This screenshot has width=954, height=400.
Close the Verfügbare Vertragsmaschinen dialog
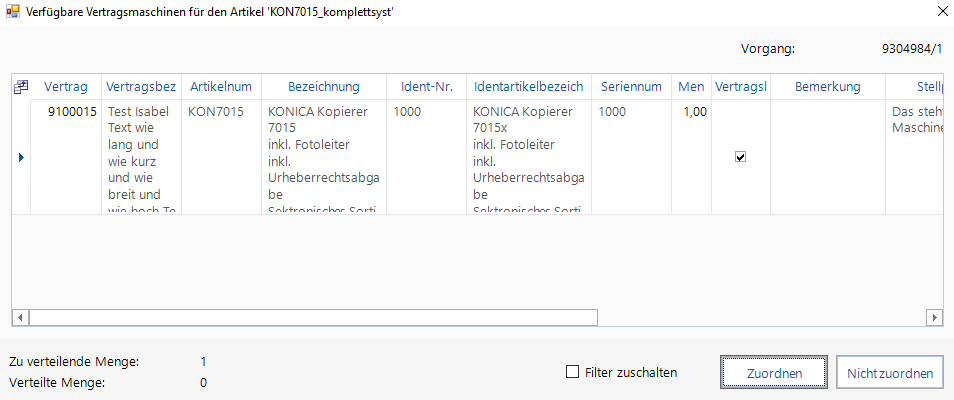pyautogui.click(x=940, y=12)
